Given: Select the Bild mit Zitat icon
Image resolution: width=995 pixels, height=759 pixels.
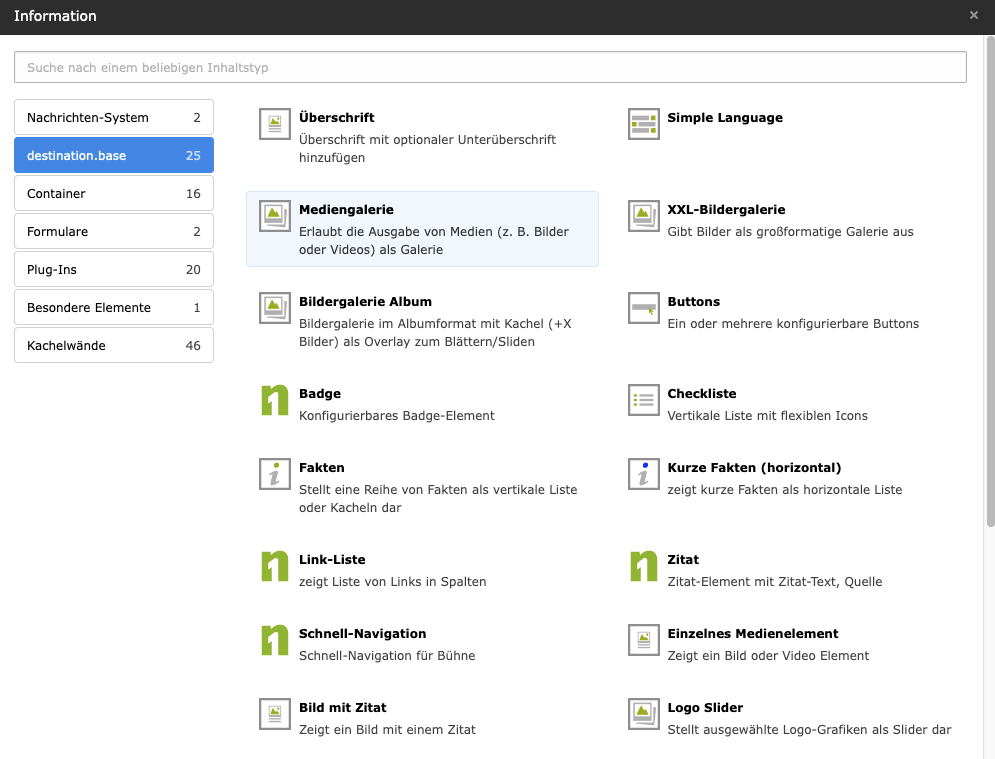Looking at the screenshot, I should click(275, 714).
